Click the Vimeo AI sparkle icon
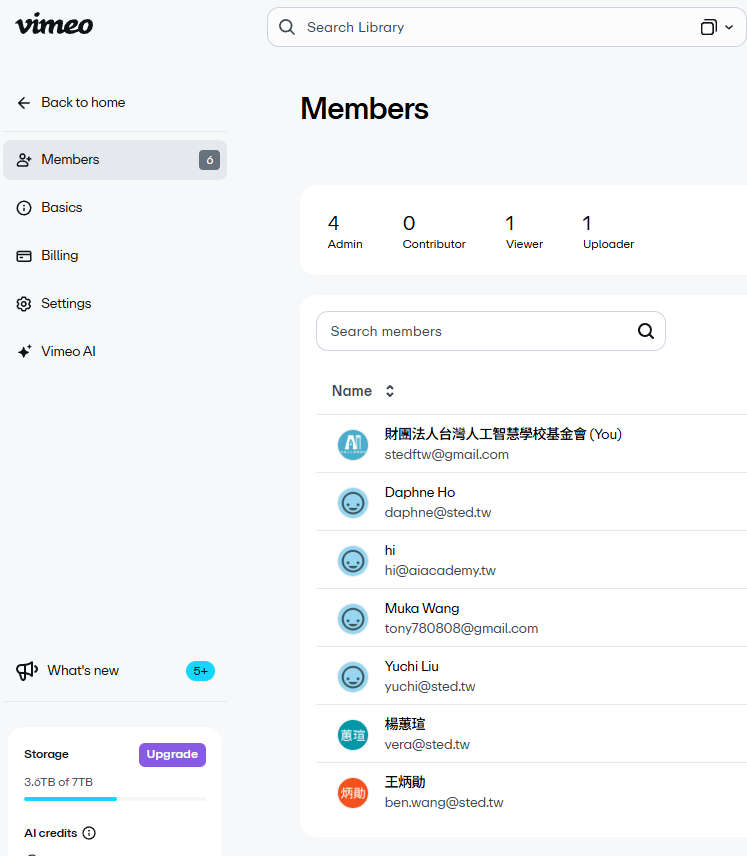Viewport: 747px width, 856px height. [x=24, y=352]
